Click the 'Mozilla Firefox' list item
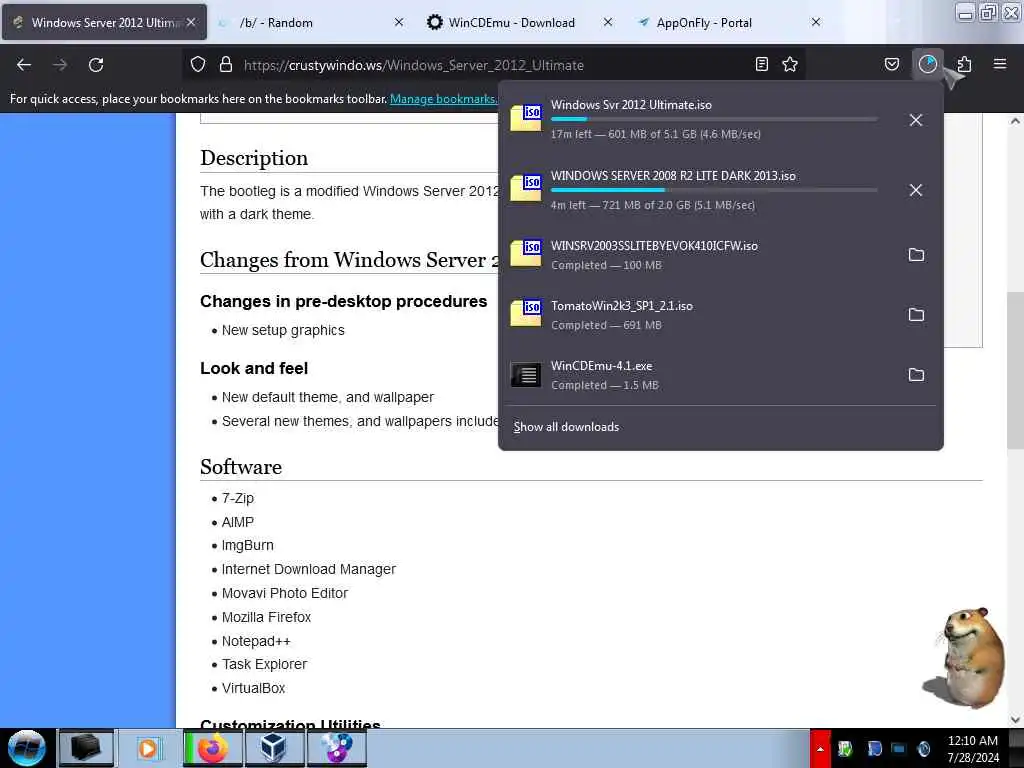This screenshot has height=768, width=1024. (266, 617)
